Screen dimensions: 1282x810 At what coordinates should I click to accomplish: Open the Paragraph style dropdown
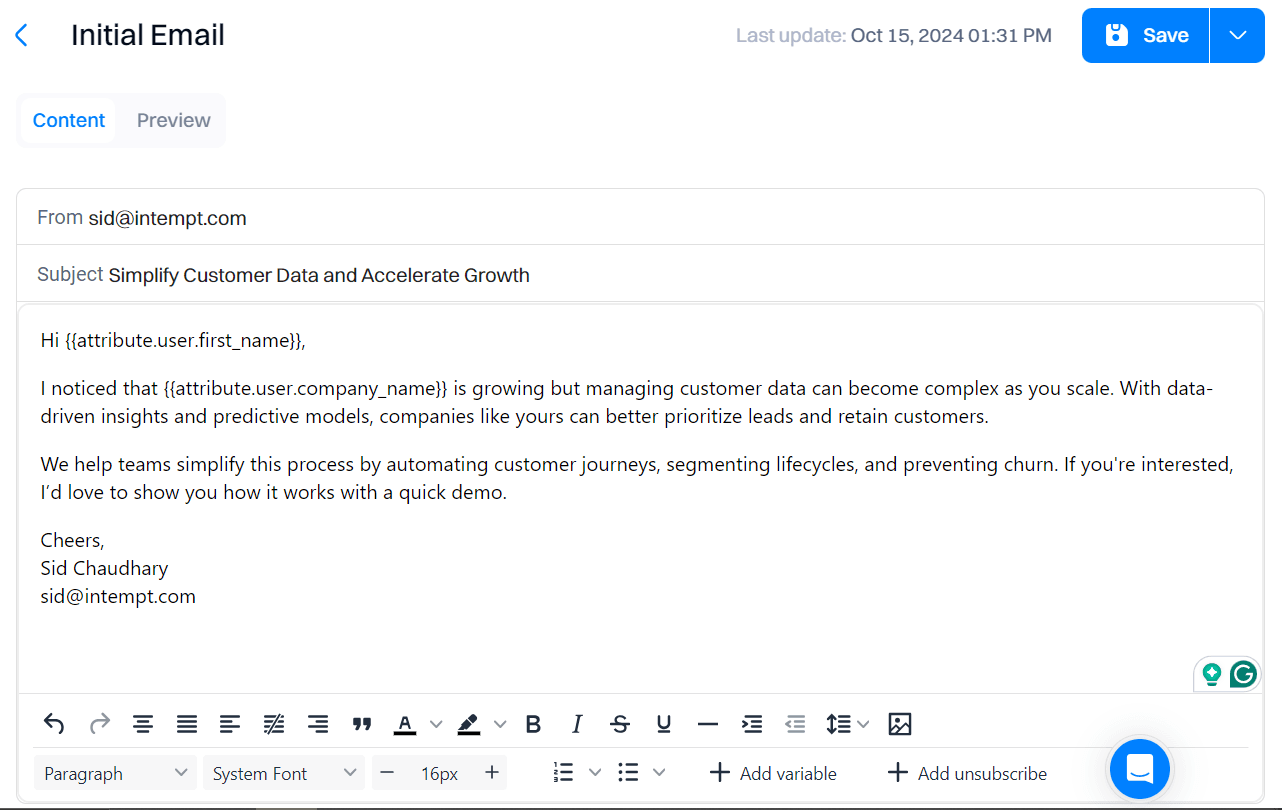(115, 772)
